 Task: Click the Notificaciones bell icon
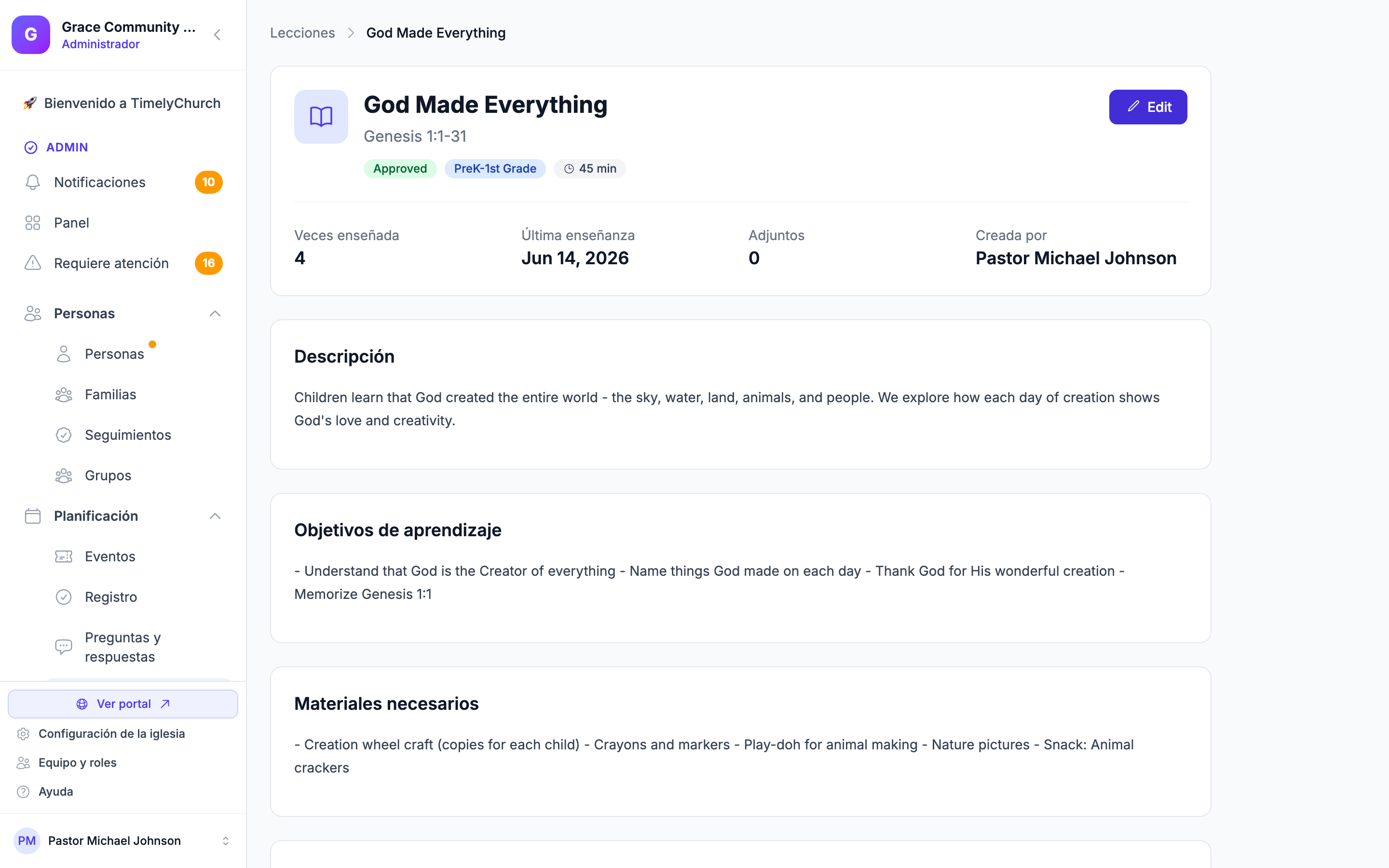pos(33,182)
